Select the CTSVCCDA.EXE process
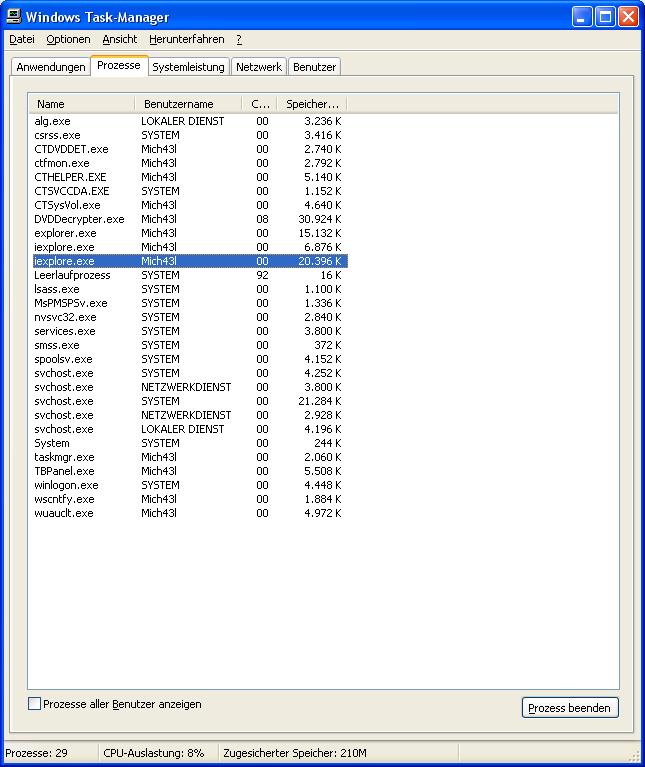 click(190, 191)
